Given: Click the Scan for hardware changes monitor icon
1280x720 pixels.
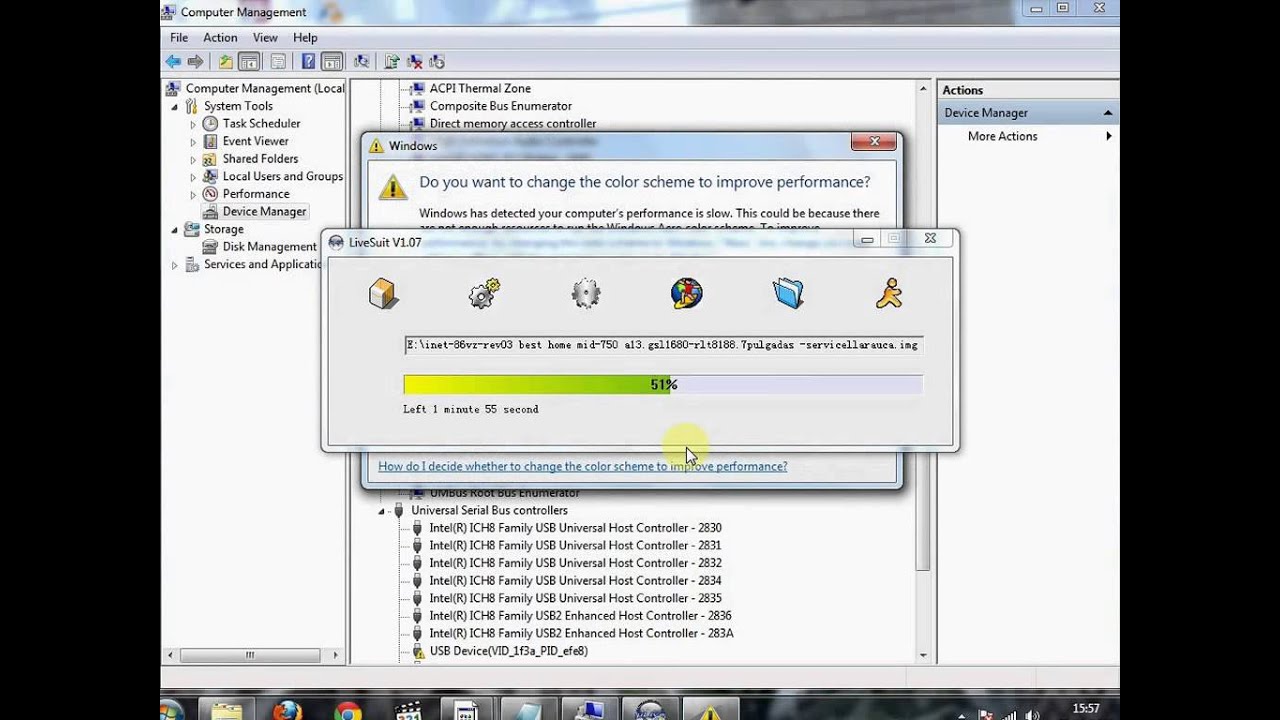Looking at the screenshot, I should 361,62.
